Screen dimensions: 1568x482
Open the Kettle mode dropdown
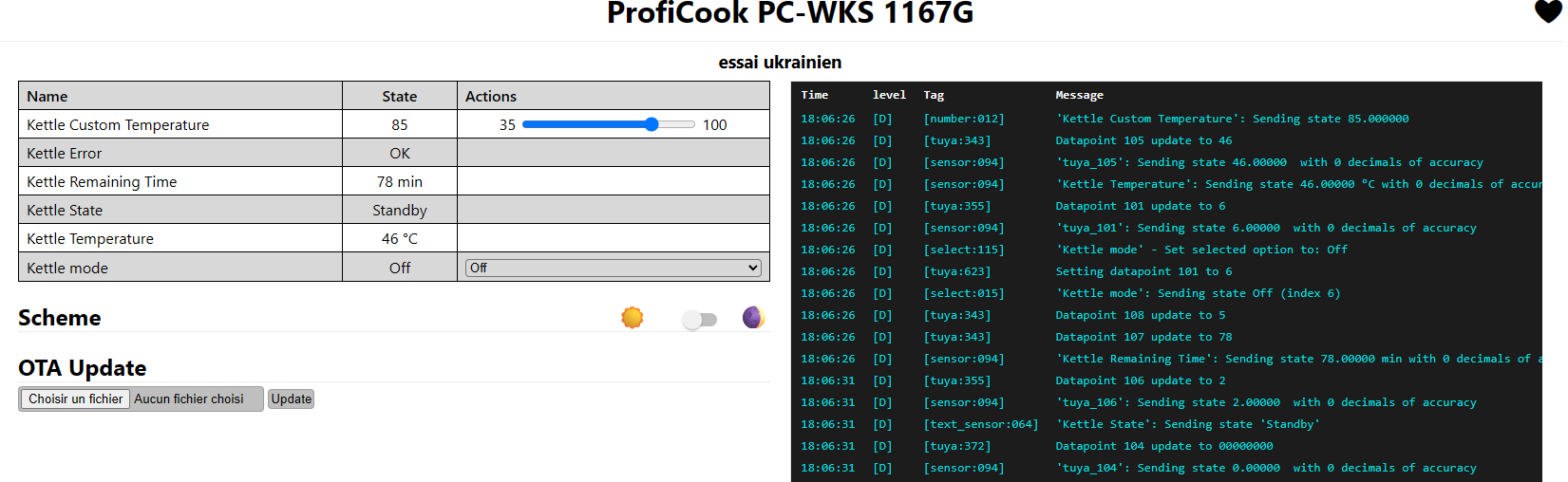tap(614, 268)
